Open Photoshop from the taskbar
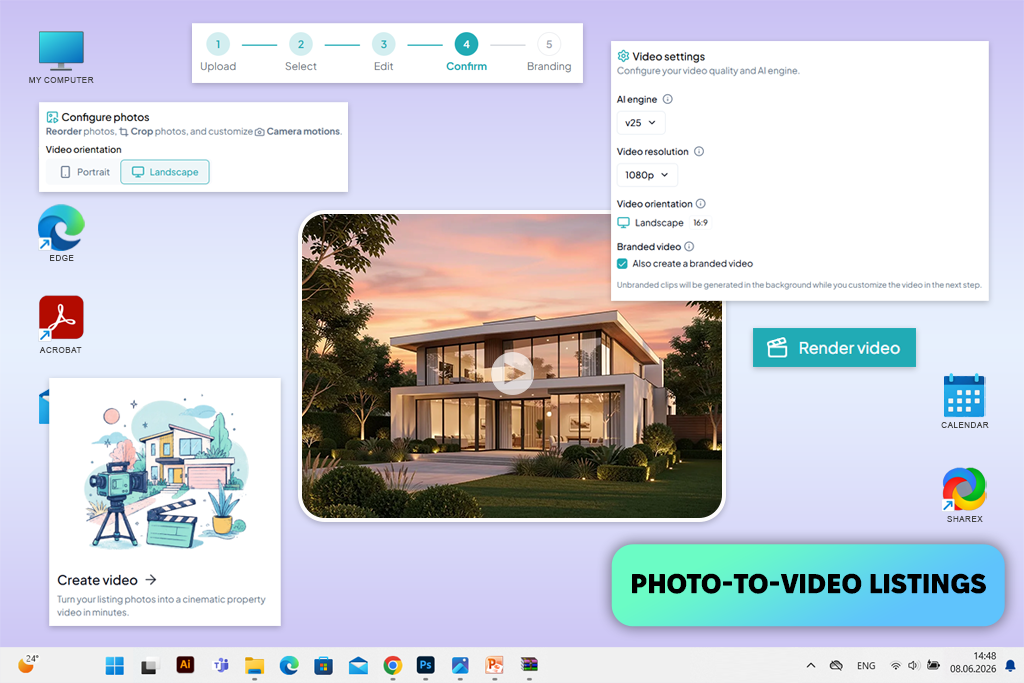The width and height of the screenshot is (1024, 683). (x=425, y=665)
